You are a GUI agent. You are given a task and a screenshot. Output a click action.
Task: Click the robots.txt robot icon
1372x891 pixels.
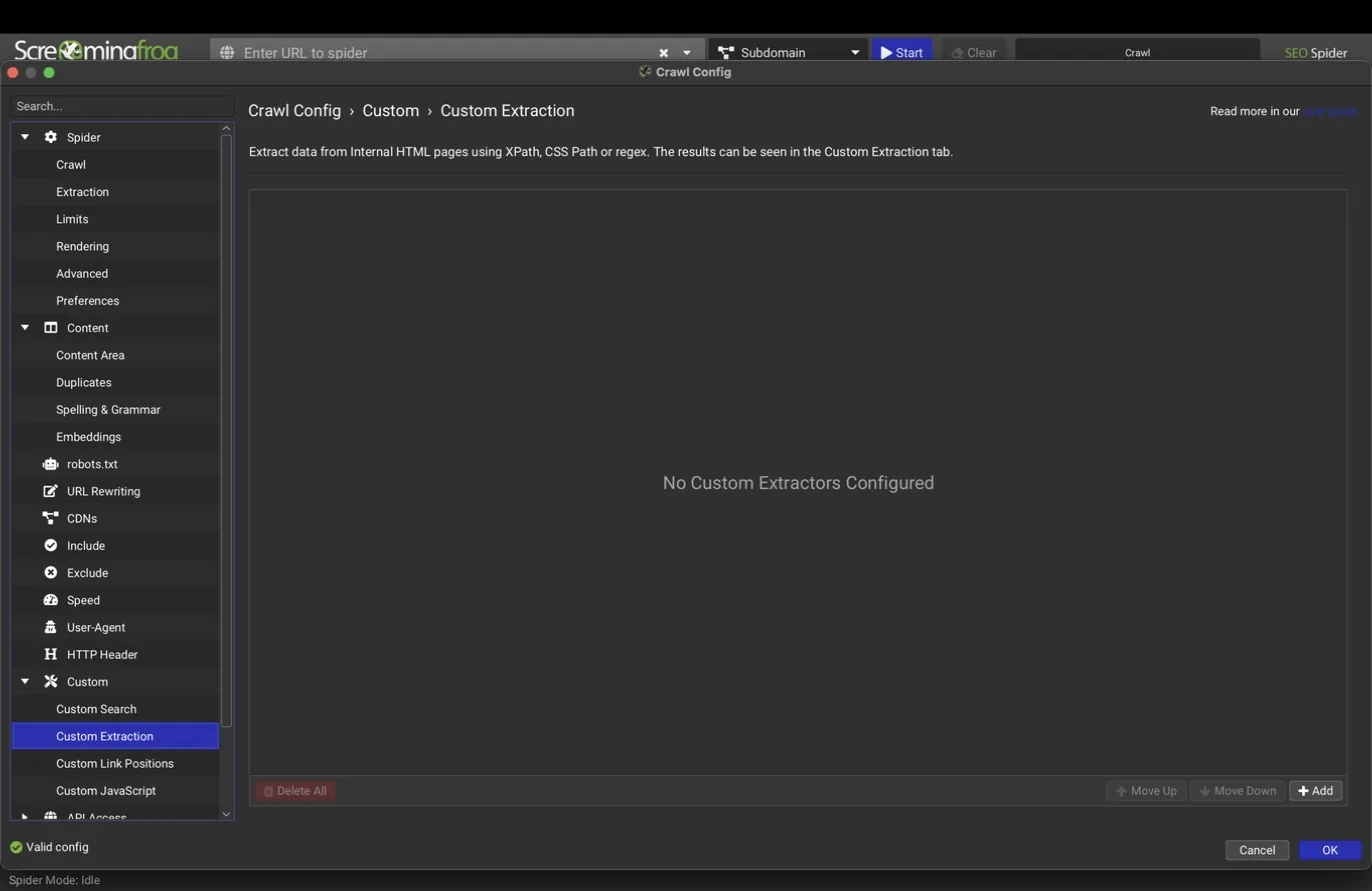point(51,464)
